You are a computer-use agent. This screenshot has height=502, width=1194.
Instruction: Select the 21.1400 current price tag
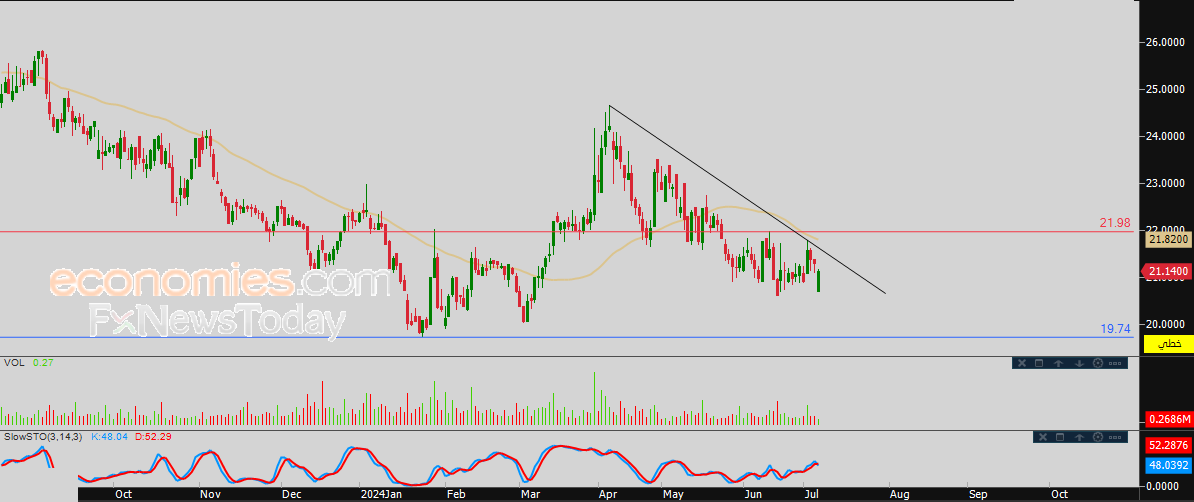point(1165,270)
